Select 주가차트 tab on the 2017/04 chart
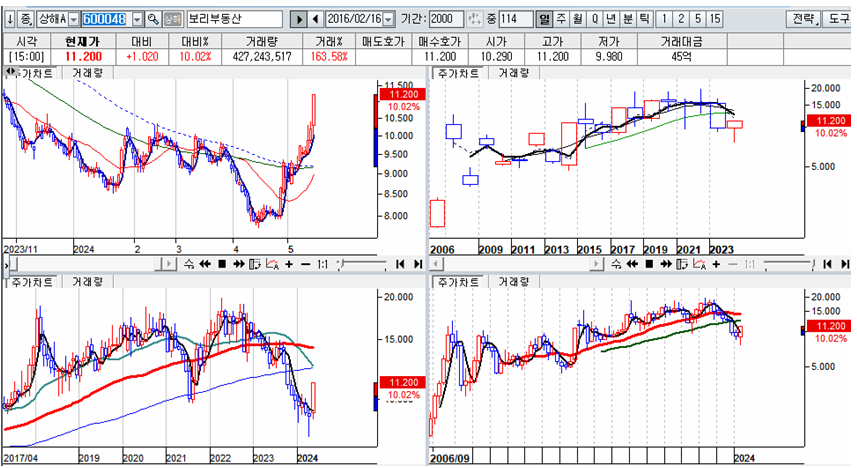This screenshot has height=468, width=857. 32,282
